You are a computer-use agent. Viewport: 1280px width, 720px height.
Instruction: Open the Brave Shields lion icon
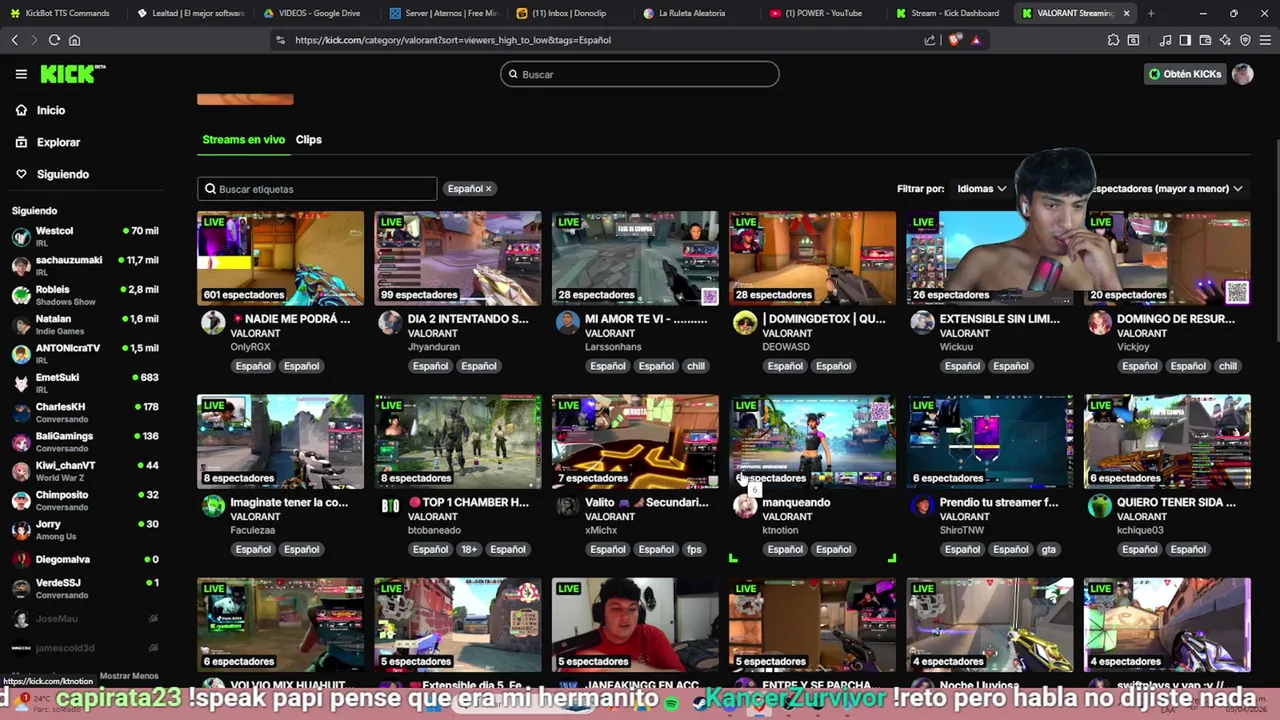click(955, 40)
